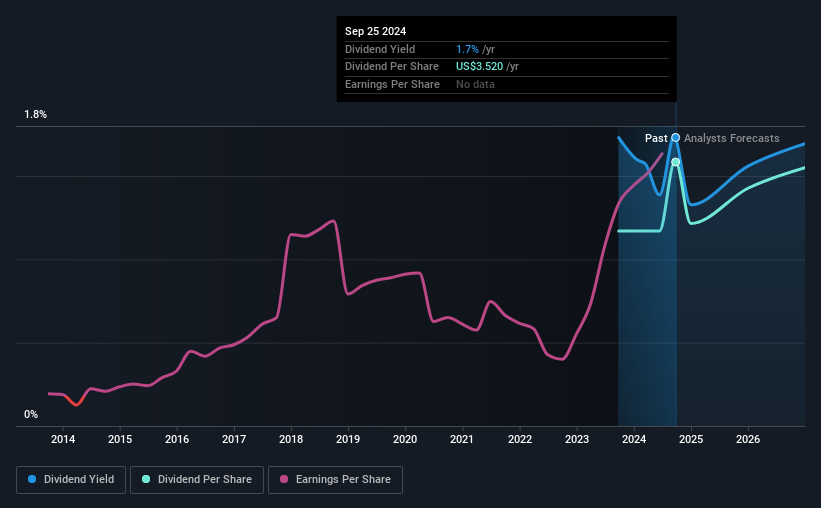821x508 pixels.
Task: Click the 0% y-axis label
Action: coord(31,414)
